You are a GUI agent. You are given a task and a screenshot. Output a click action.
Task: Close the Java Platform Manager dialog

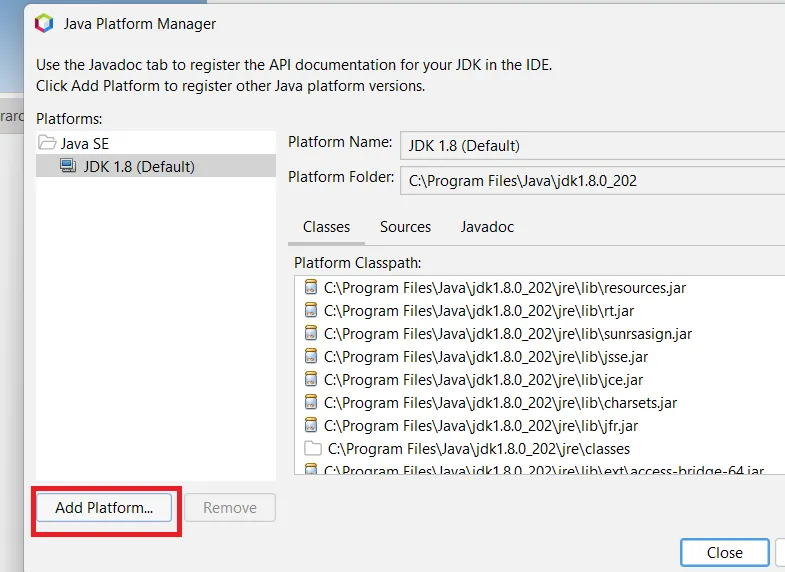724,552
